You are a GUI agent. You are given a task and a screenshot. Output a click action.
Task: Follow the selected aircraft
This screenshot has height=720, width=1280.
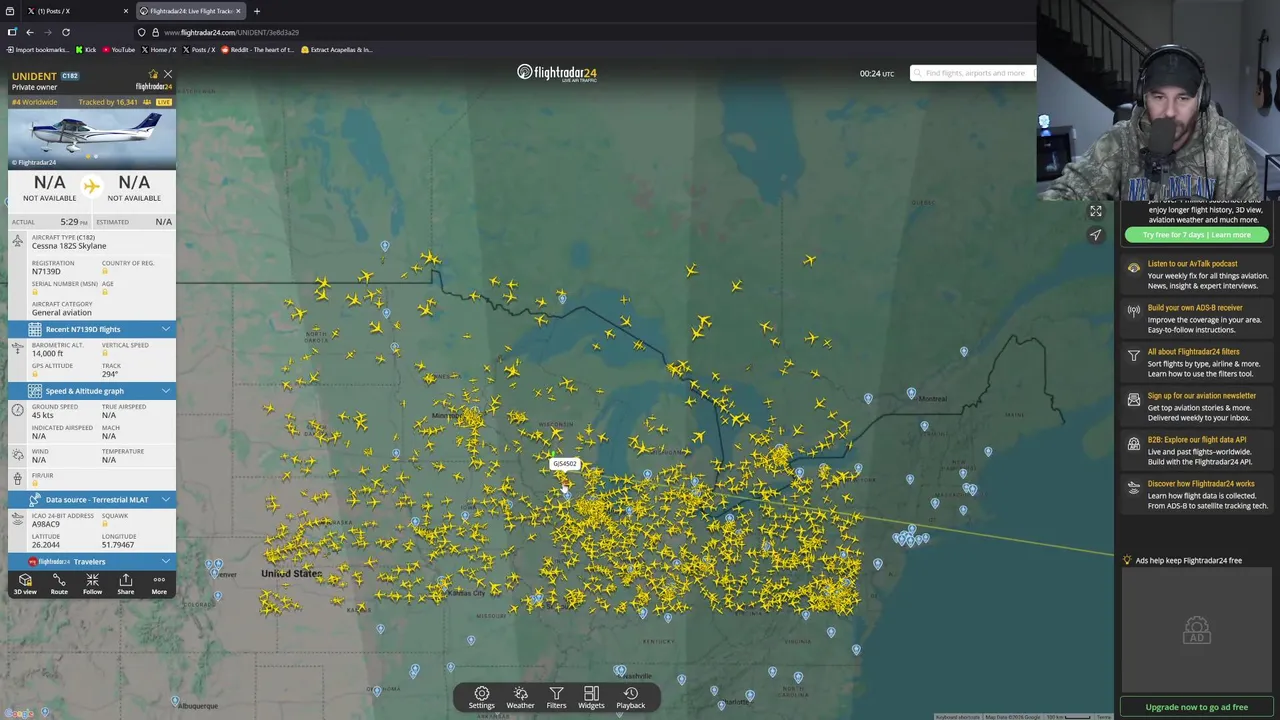click(92, 584)
